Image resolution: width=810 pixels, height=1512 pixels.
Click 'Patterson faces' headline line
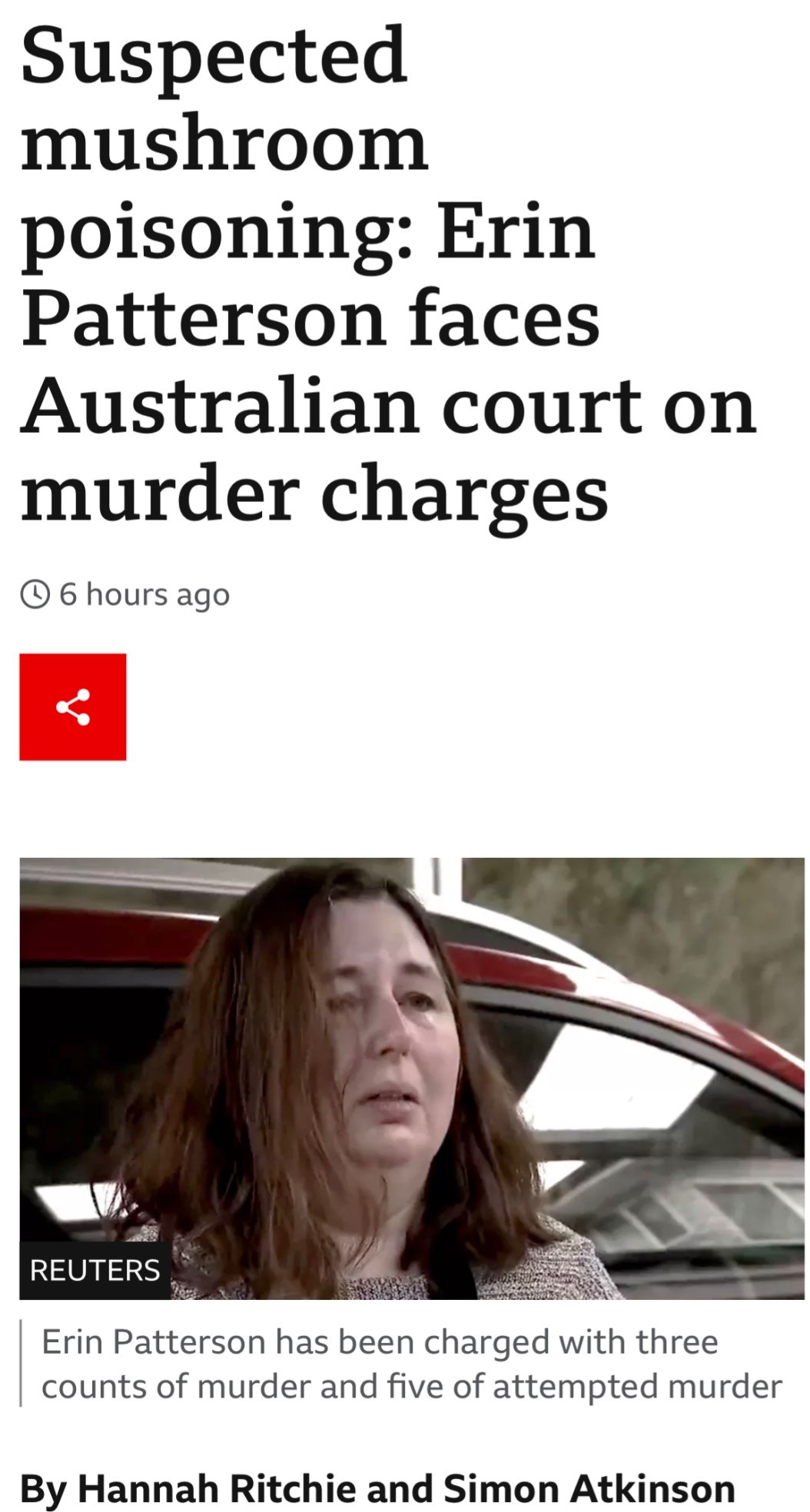pyautogui.click(x=310, y=318)
